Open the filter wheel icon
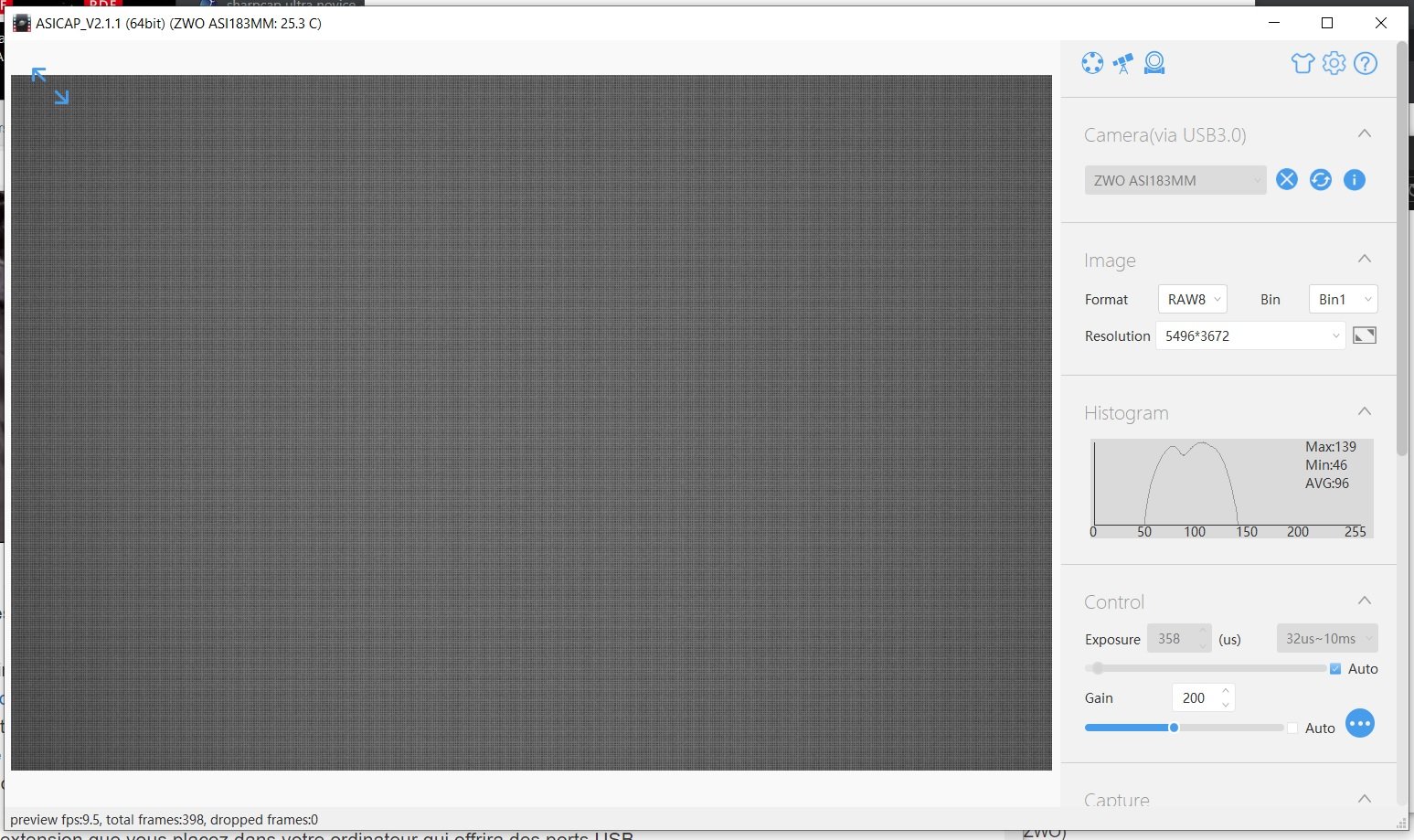This screenshot has width=1414, height=840. pyautogui.click(x=1092, y=63)
